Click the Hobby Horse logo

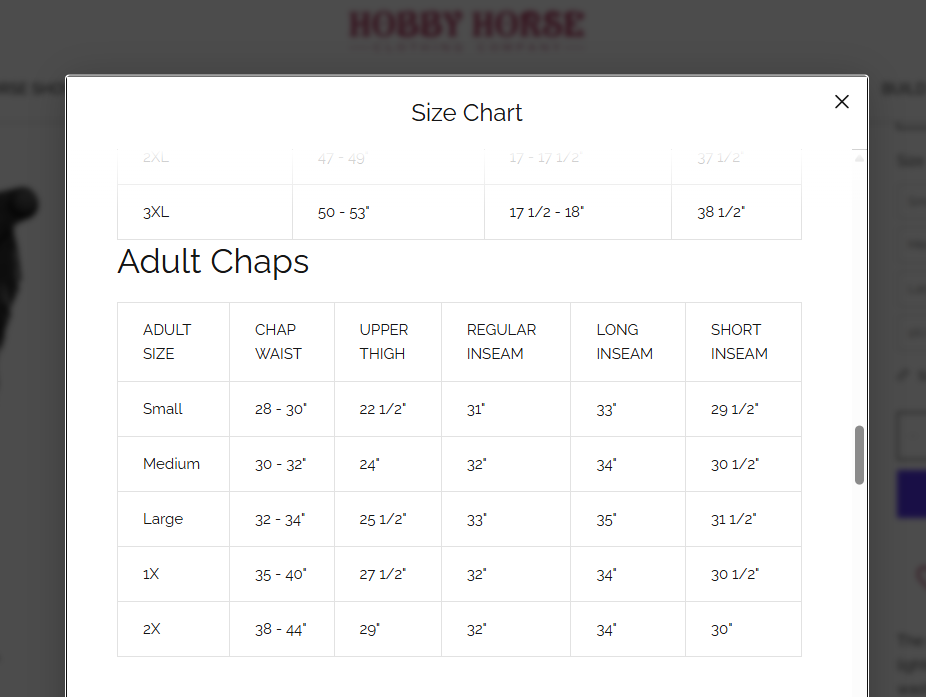pyautogui.click(x=467, y=31)
